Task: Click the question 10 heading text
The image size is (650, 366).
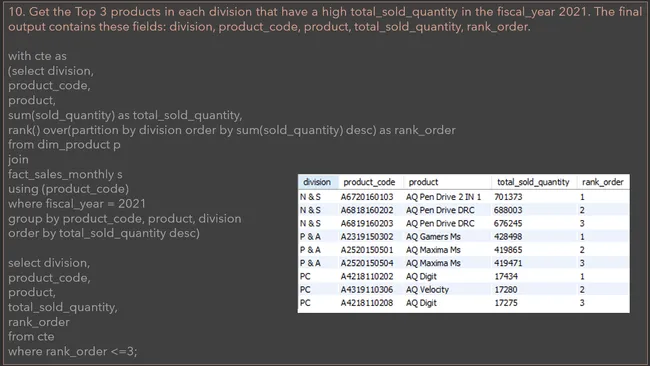Action: pos(325,19)
